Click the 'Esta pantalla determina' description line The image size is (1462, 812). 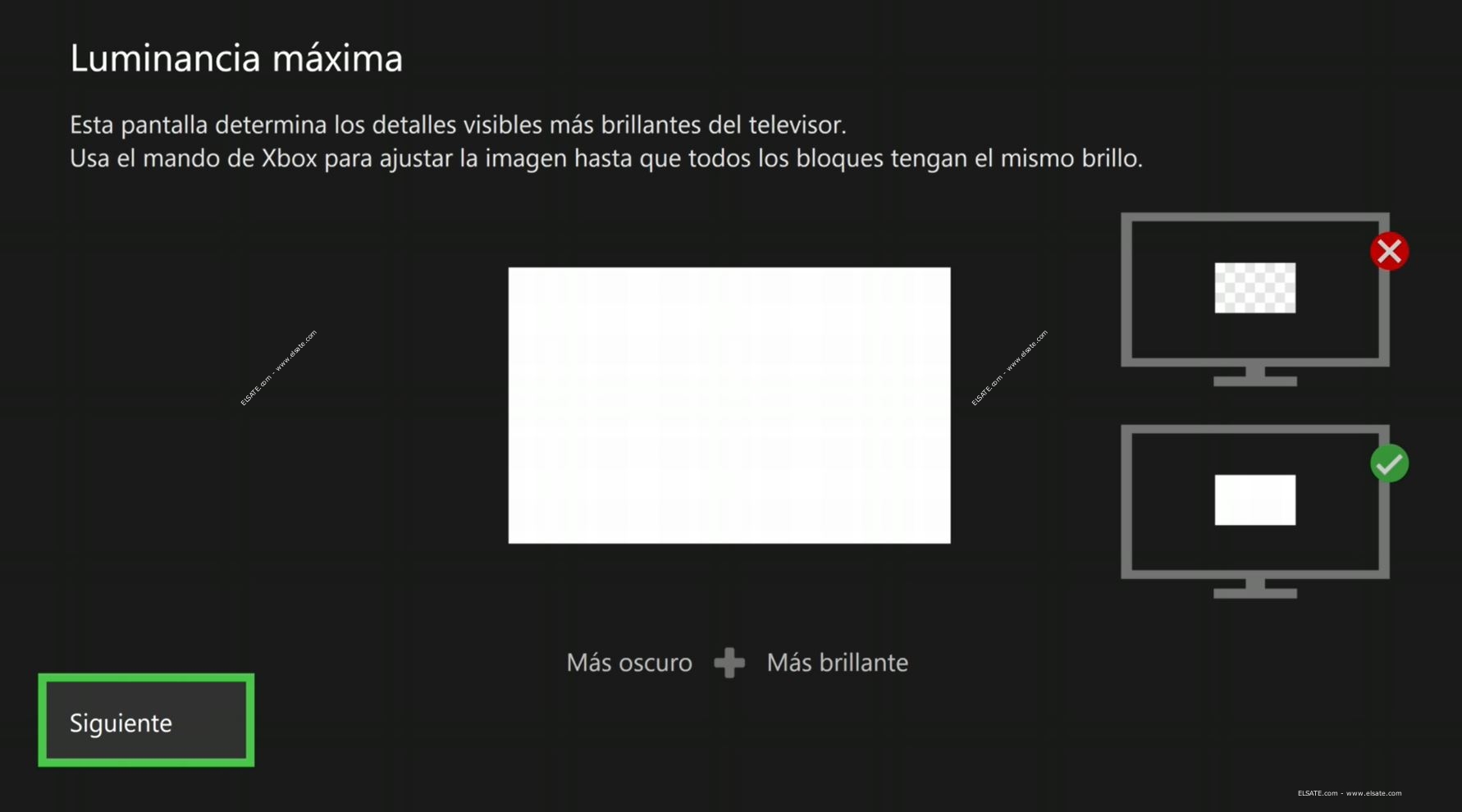458,125
